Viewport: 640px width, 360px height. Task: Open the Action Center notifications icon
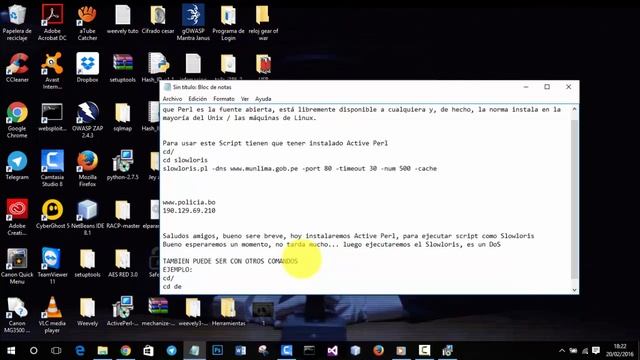click(x=596, y=350)
